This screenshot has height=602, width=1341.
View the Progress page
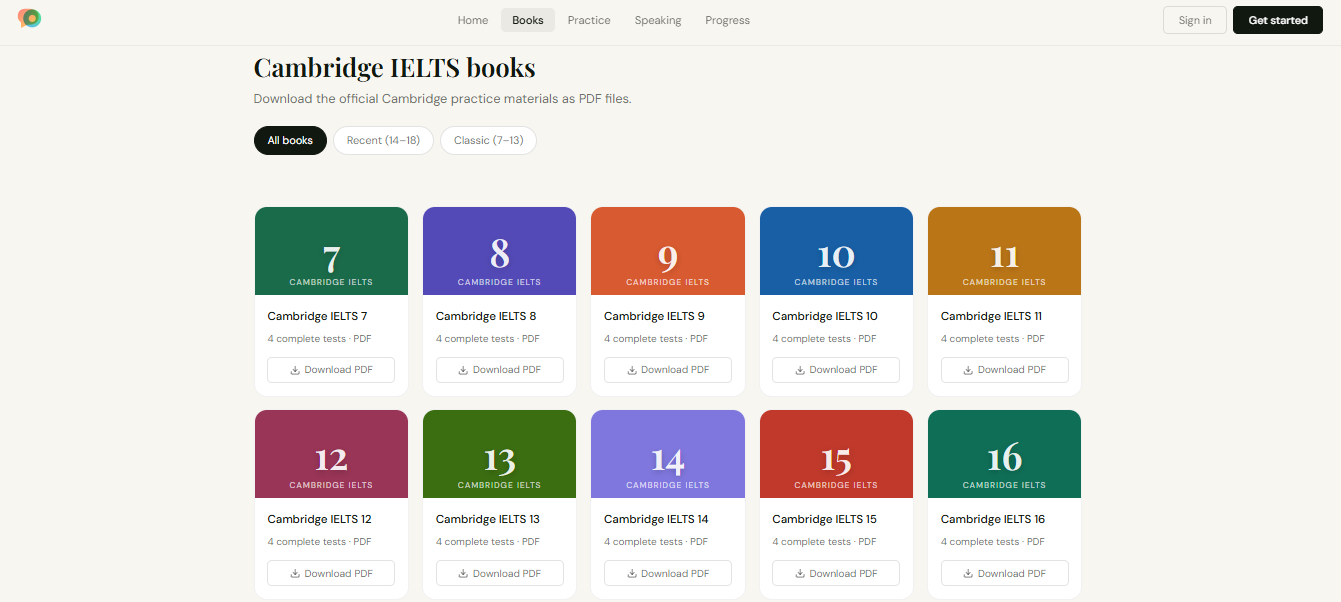[x=727, y=20]
